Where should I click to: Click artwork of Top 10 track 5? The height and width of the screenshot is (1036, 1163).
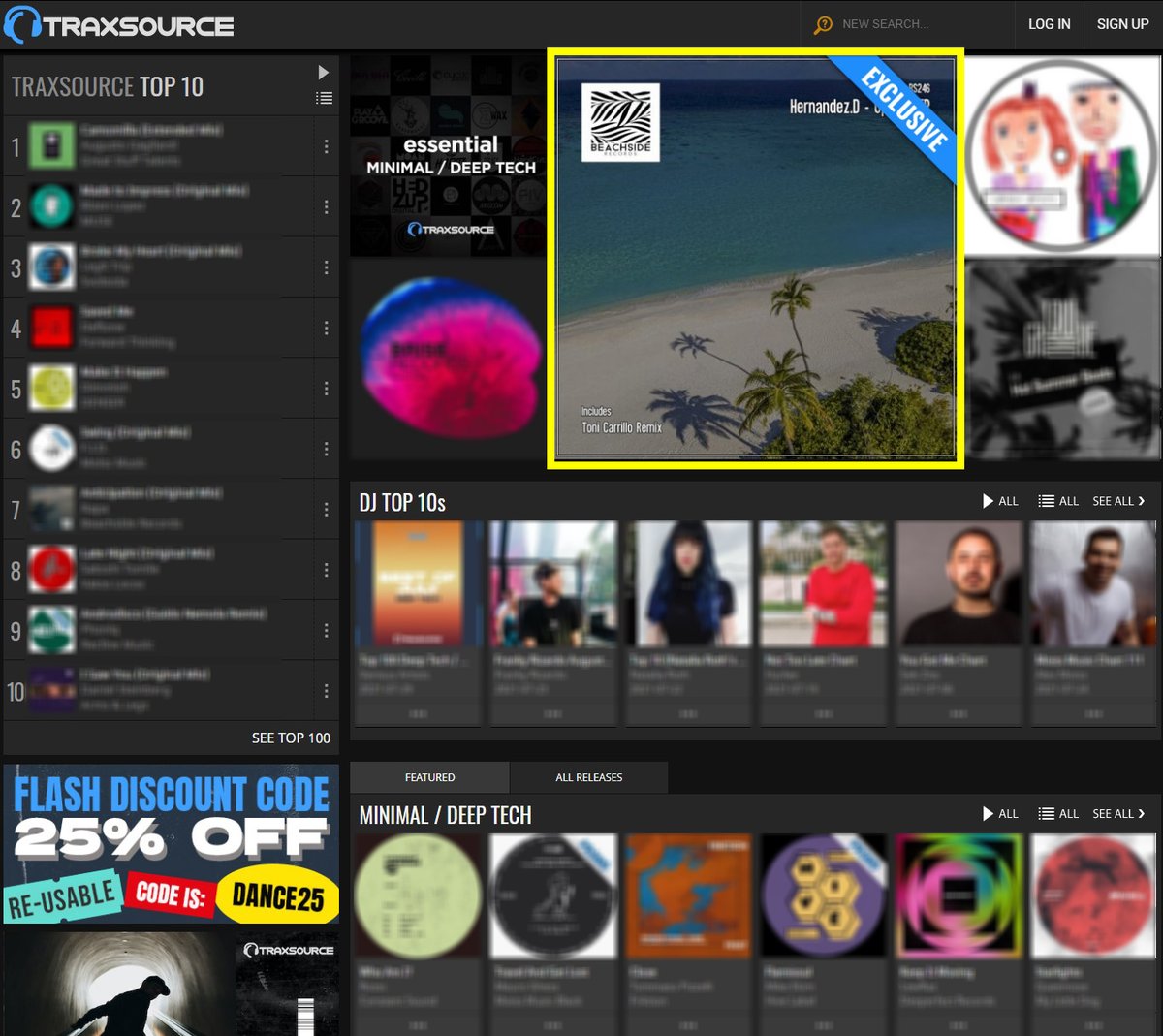[51, 389]
